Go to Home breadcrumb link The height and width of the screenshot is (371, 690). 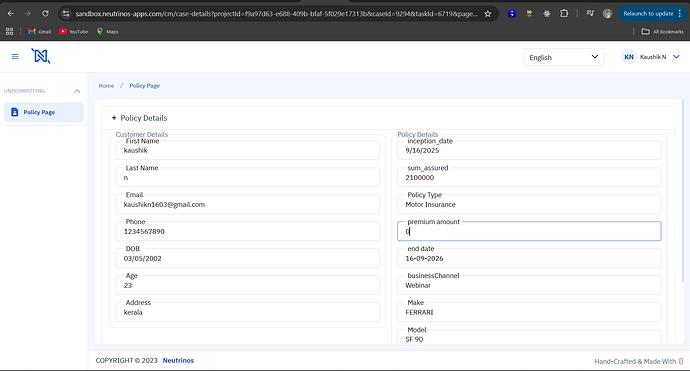[x=106, y=85]
